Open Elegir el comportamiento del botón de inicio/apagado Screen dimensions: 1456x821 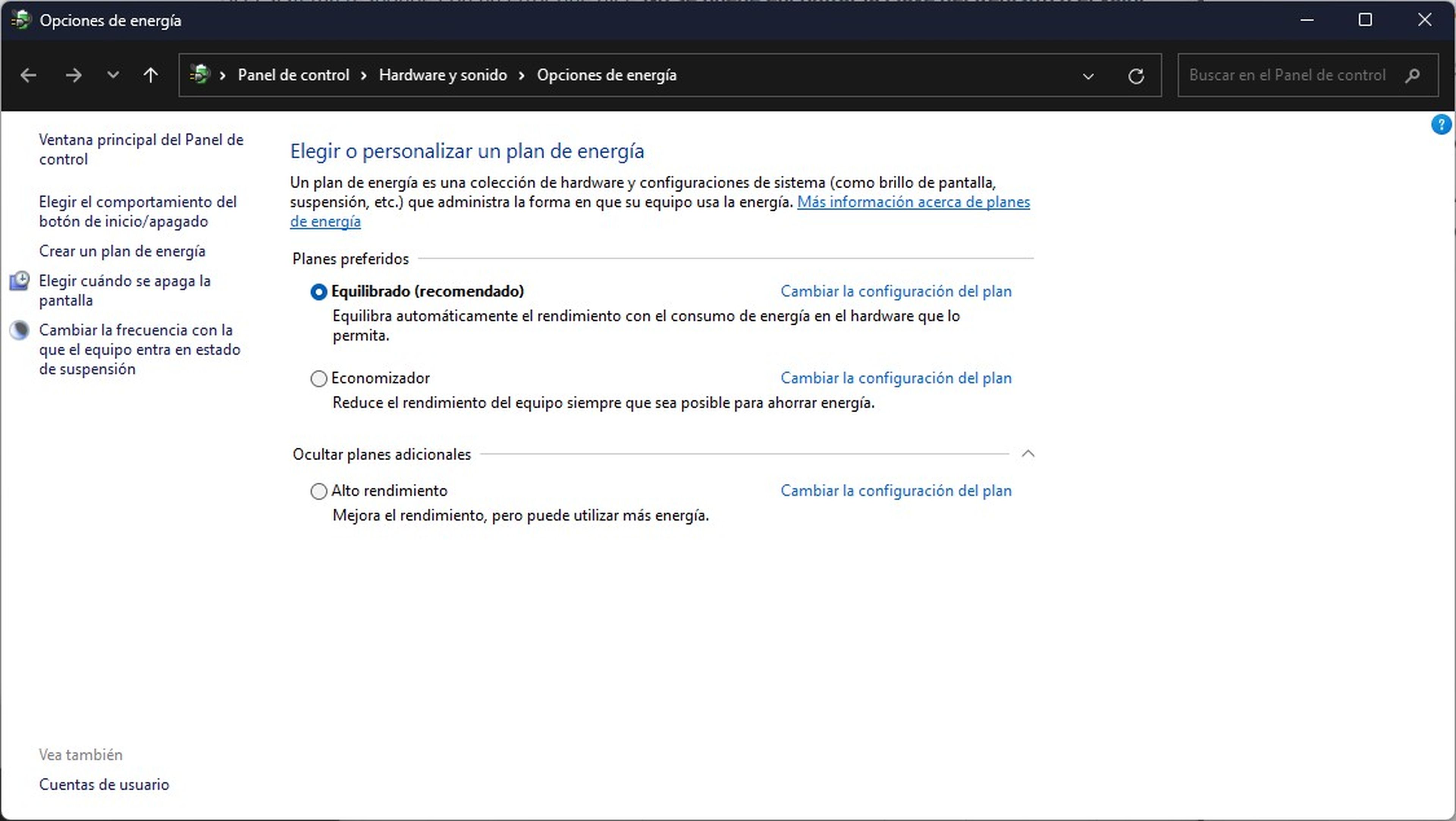pos(138,211)
